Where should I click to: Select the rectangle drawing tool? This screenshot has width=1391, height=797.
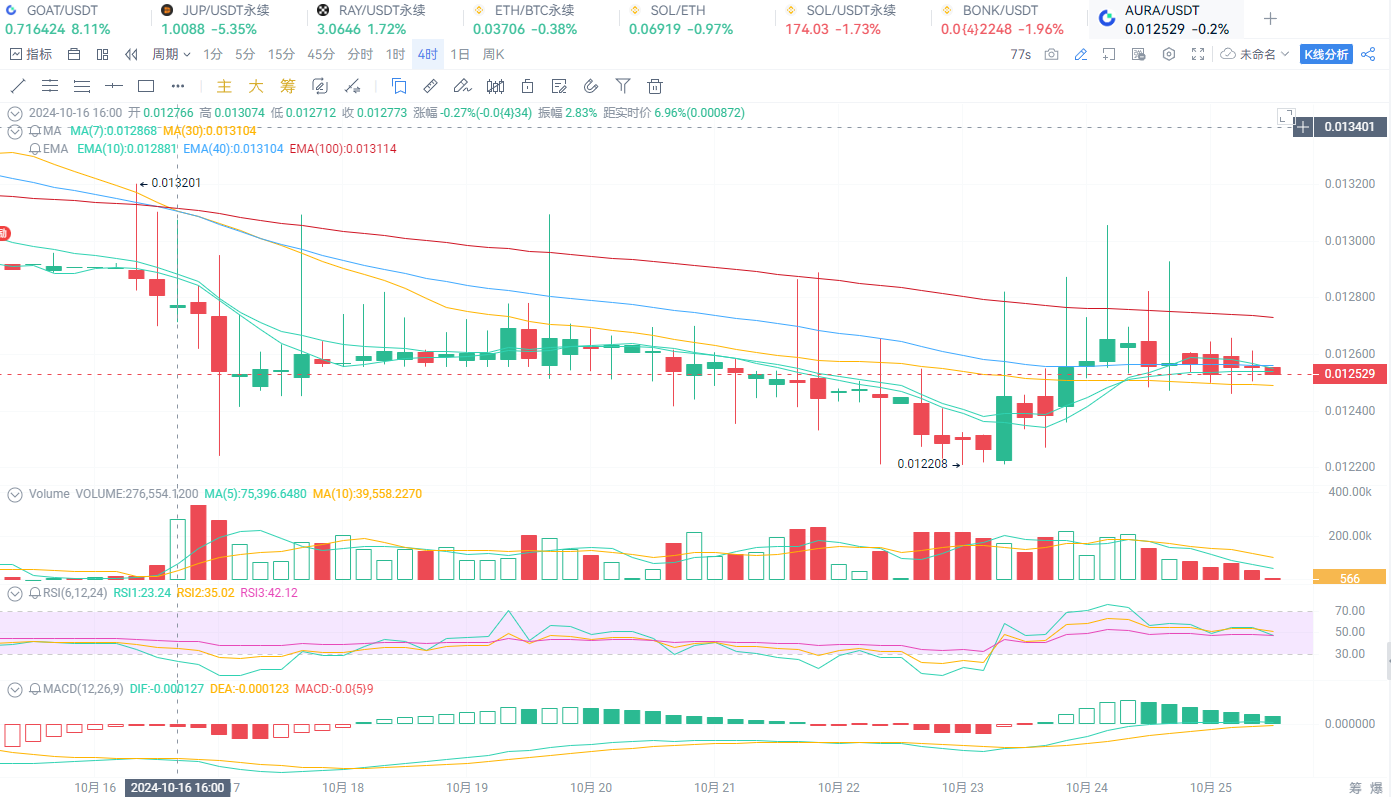pyautogui.click(x=146, y=86)
